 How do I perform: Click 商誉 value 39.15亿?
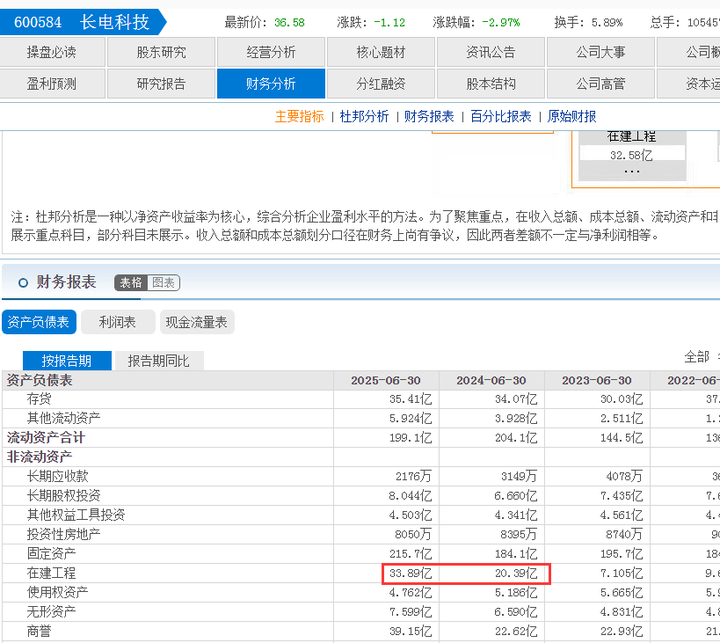pyautogui.click(x=411, y=631)
